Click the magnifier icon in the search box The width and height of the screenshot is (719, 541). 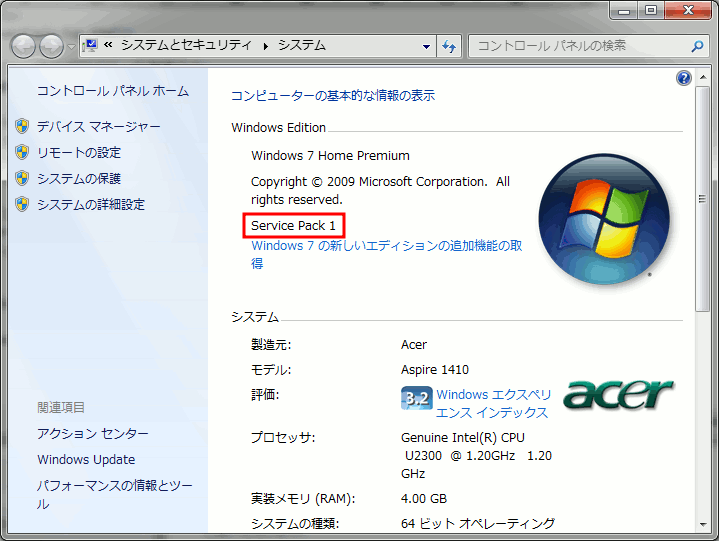coord(697,46)
